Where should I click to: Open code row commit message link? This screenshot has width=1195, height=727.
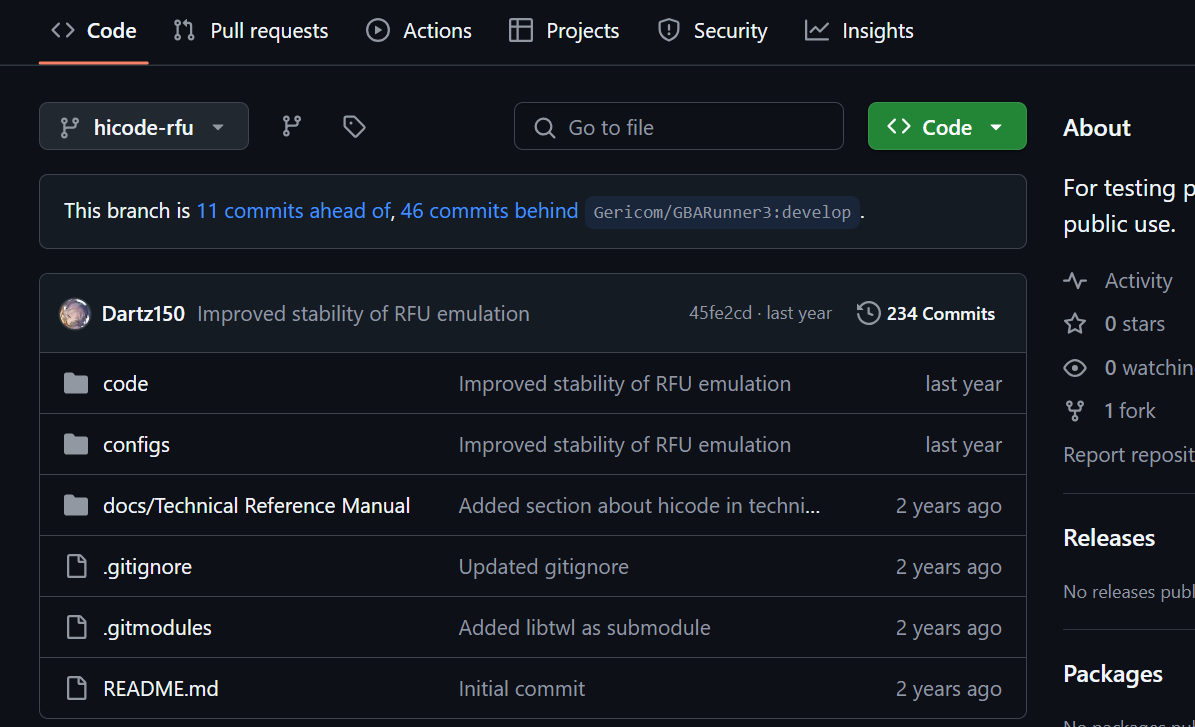[x=625, y=383]
